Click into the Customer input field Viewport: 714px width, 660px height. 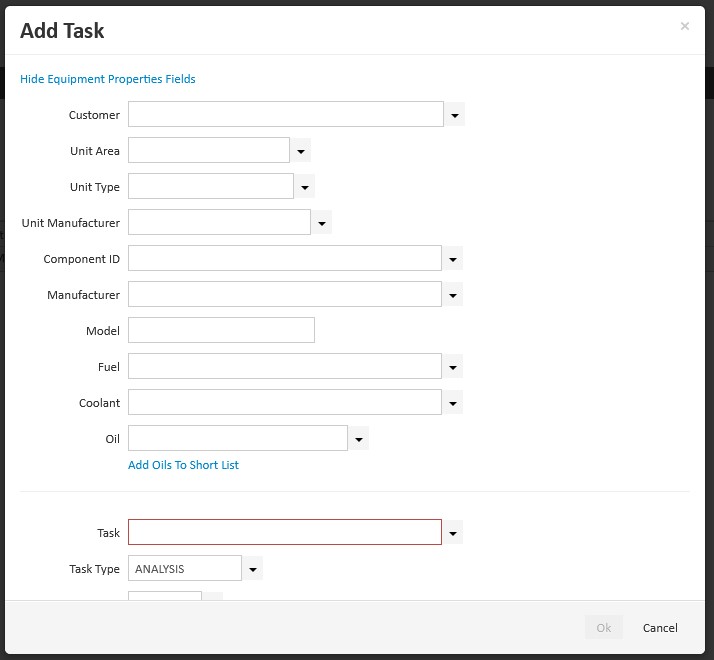pyautogui.click(x=285, y=115)
